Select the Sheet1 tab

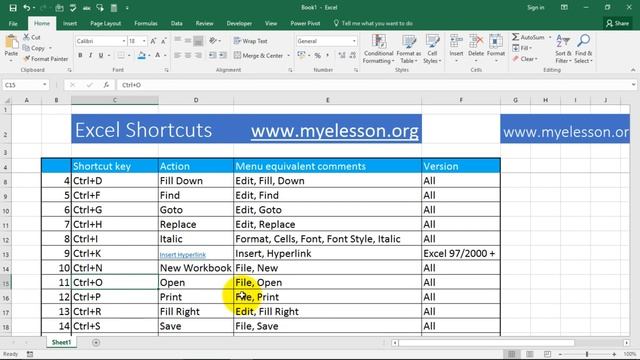(61, 342)
